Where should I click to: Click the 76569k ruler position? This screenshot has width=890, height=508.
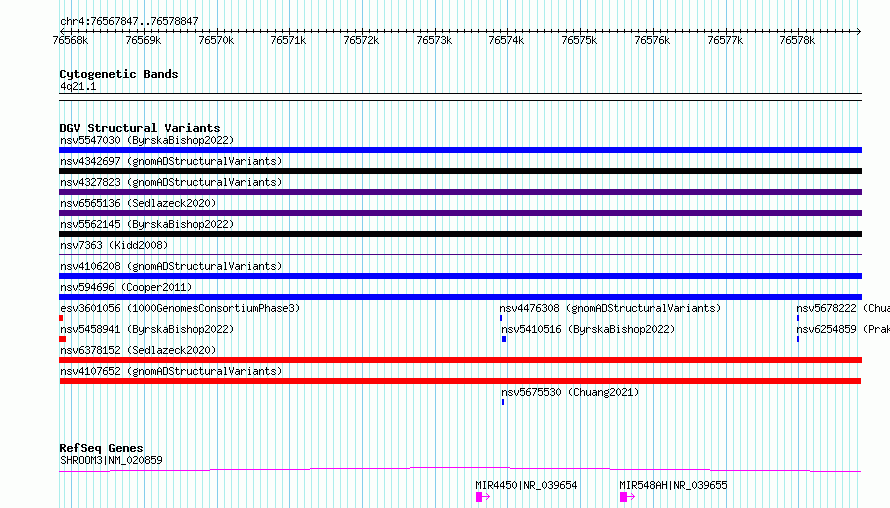143,40
